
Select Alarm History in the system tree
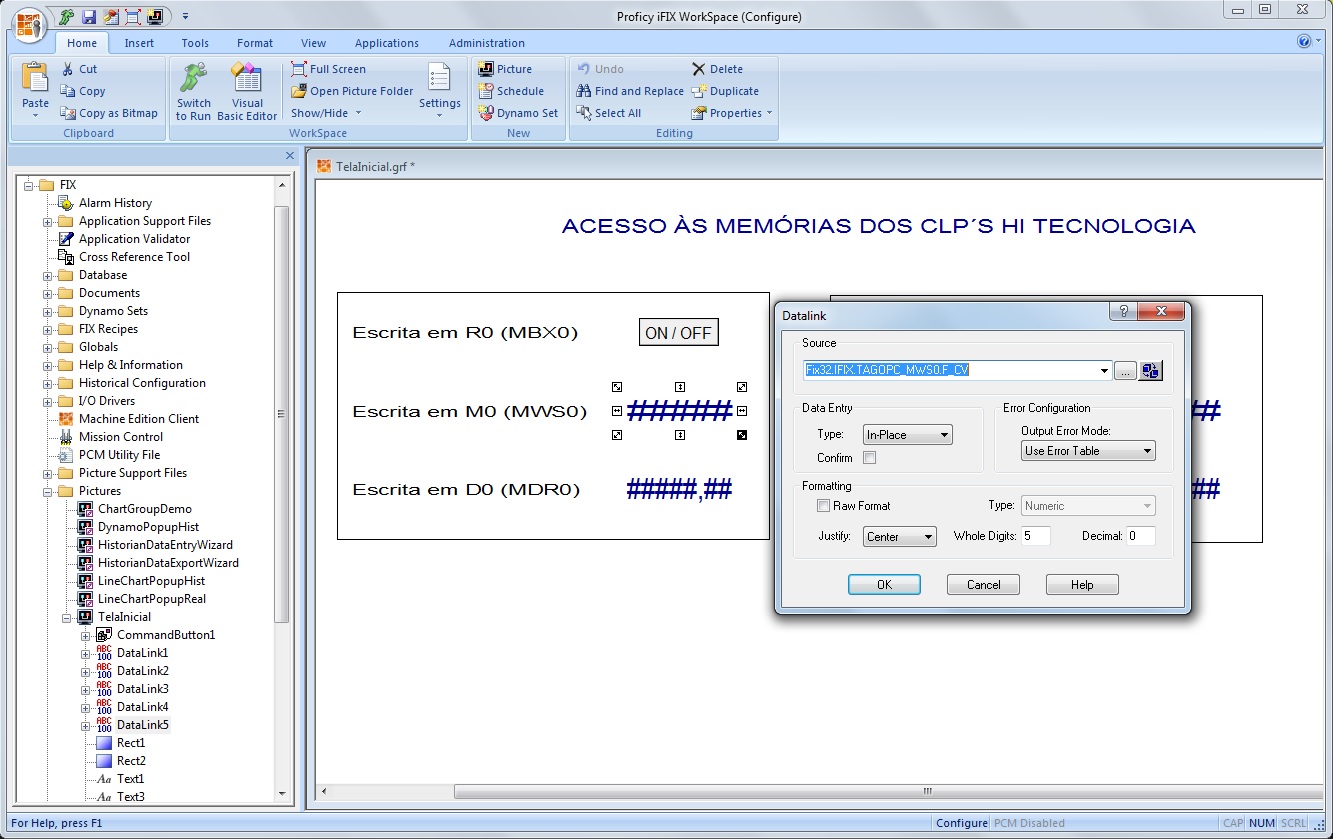tap(115, 203)
